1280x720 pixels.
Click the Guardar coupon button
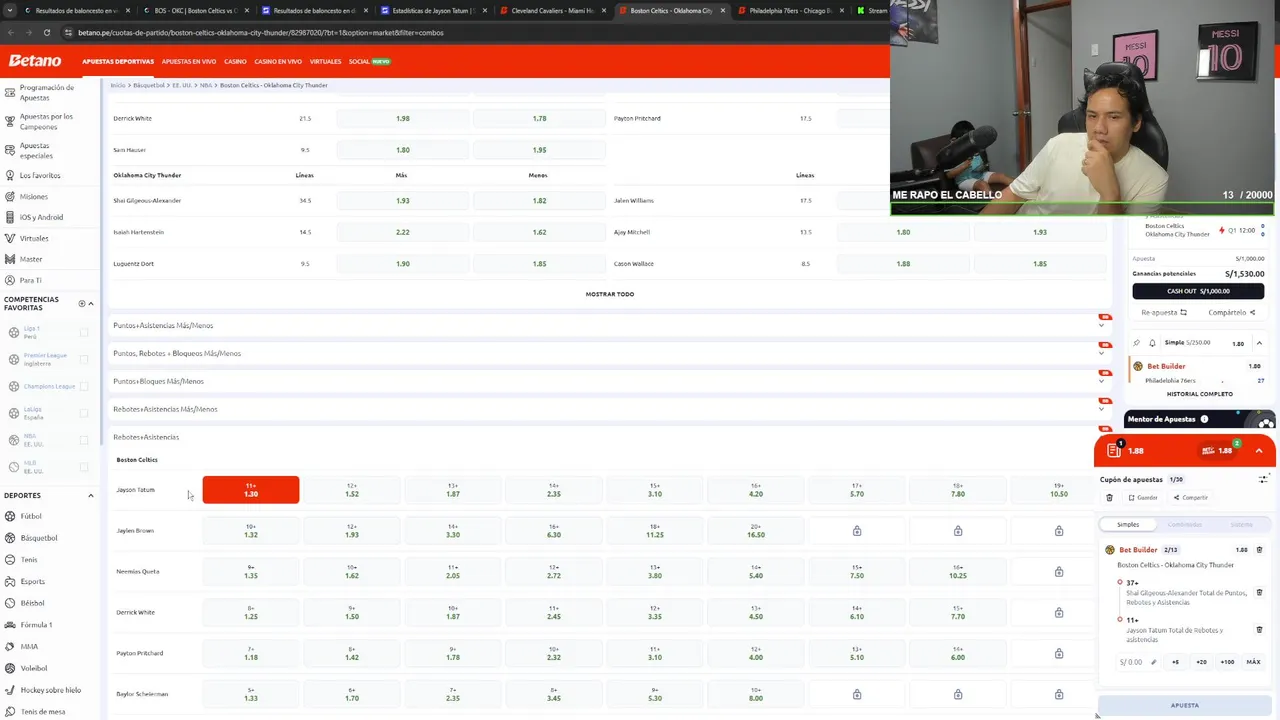tap(1143, 498)
